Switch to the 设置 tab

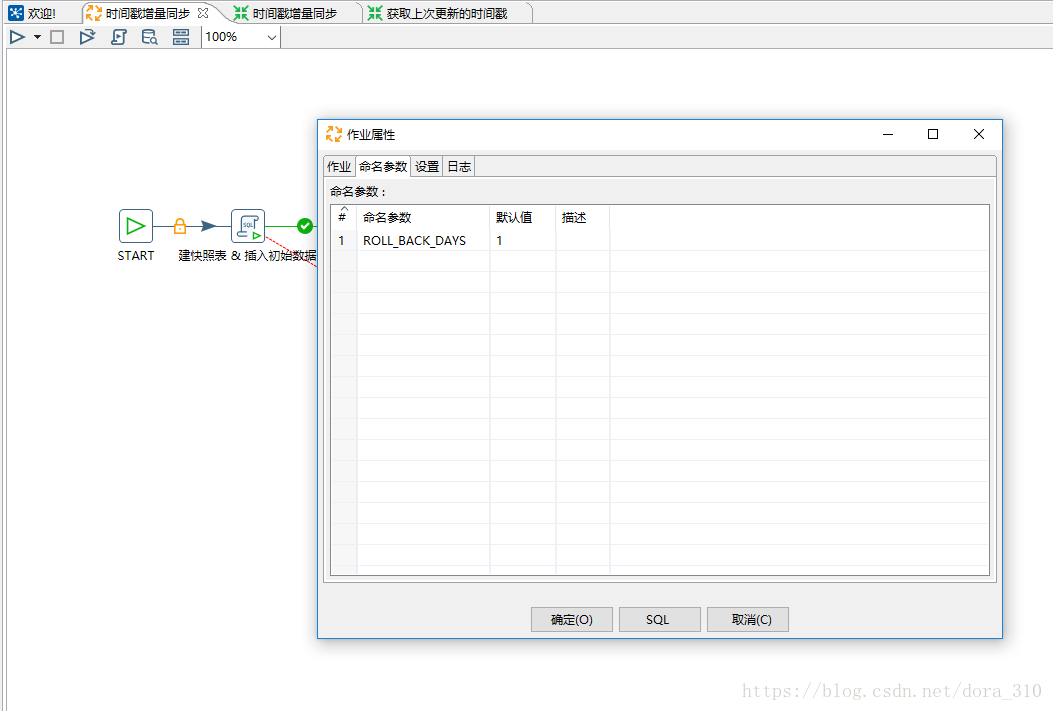[x=427, y=167]
